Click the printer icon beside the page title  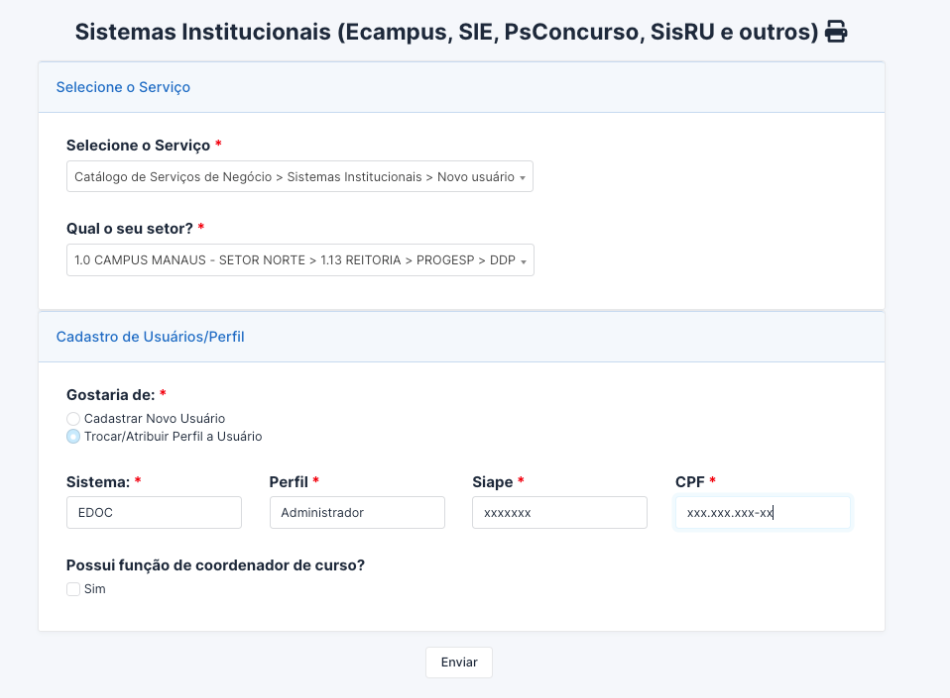tap(836, 32)
